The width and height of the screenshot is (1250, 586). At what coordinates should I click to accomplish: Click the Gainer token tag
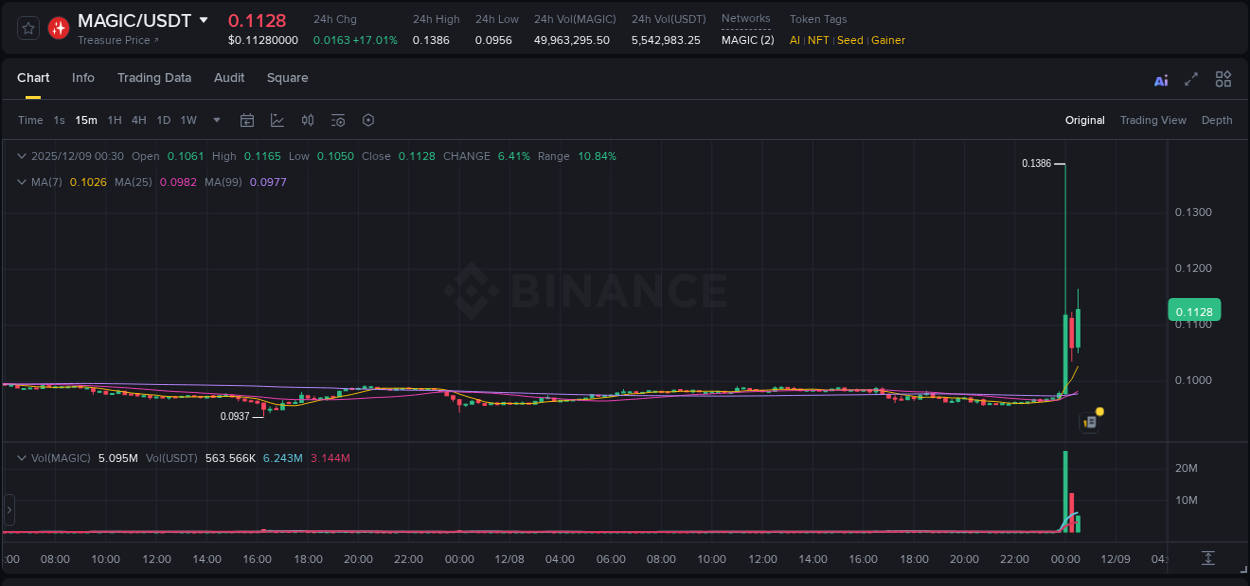coord(888,40)
